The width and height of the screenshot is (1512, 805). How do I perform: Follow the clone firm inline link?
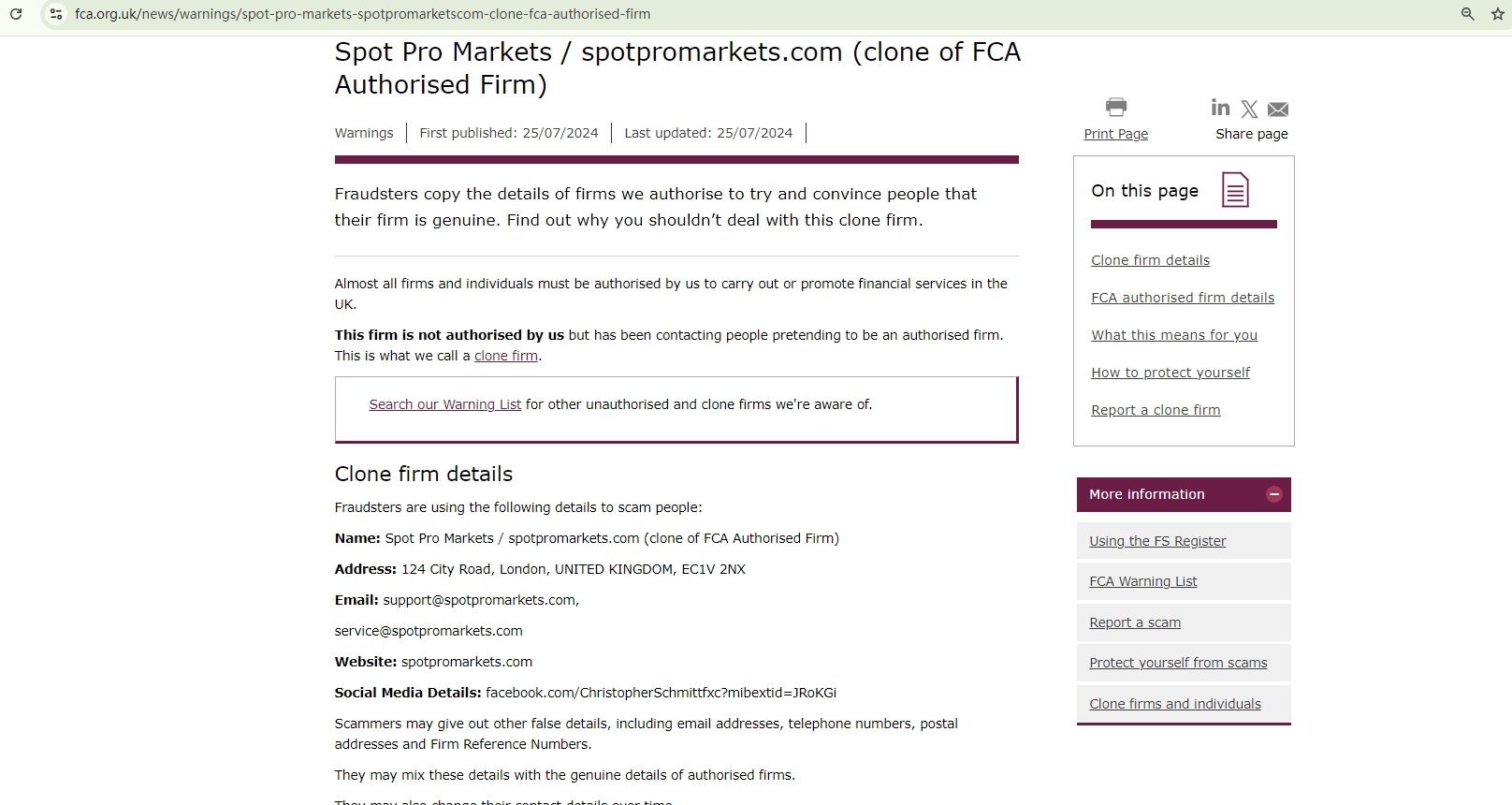tap(506, 356)
